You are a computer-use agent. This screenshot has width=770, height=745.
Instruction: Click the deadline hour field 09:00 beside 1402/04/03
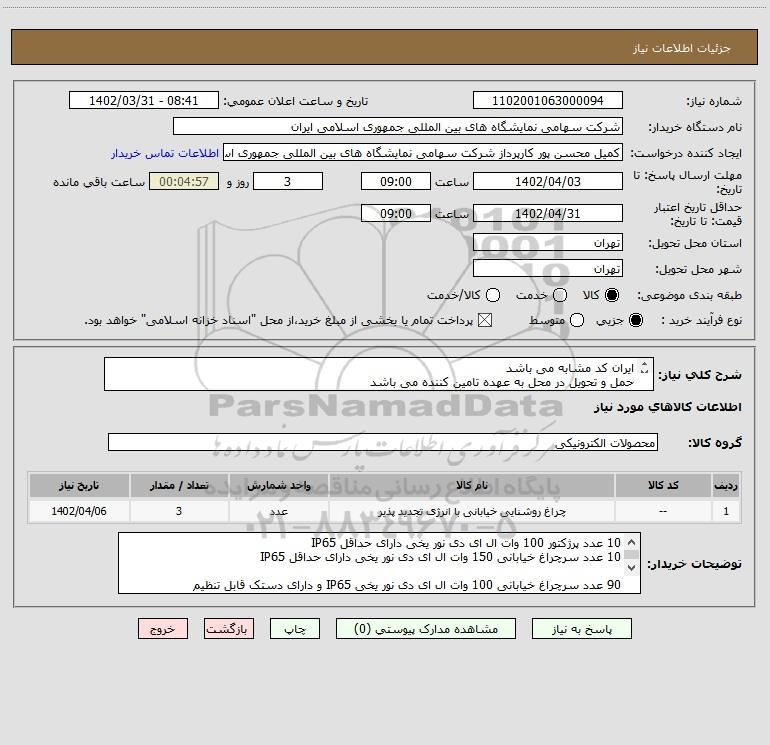pos(396,181)
